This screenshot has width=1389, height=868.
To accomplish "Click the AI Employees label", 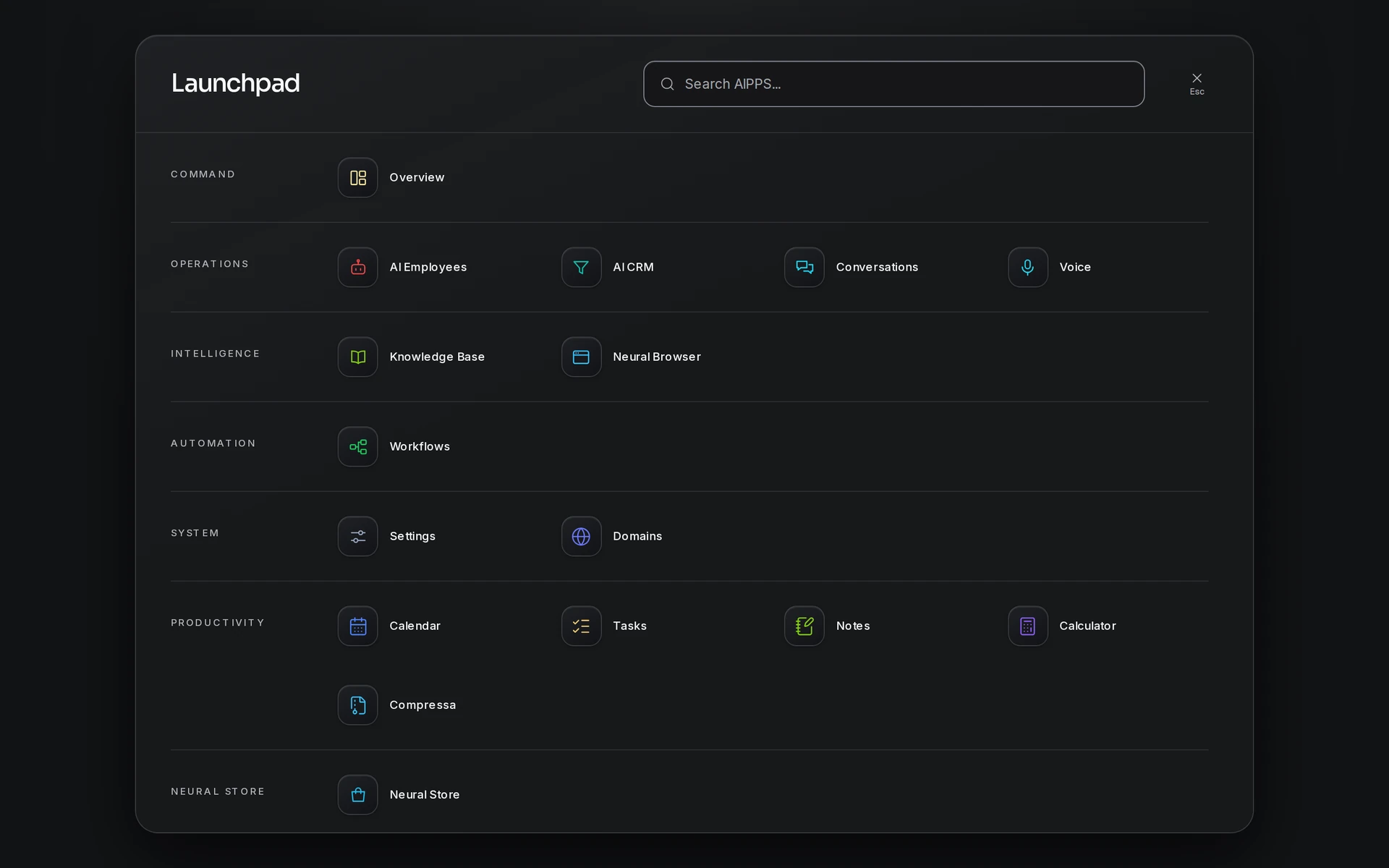I will pos(428,267).
